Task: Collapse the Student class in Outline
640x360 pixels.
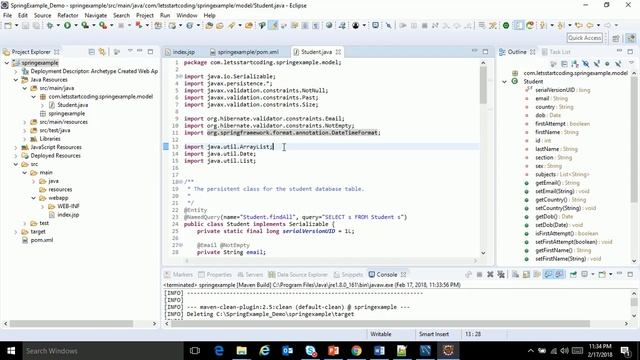Action: tap(504, 82)
